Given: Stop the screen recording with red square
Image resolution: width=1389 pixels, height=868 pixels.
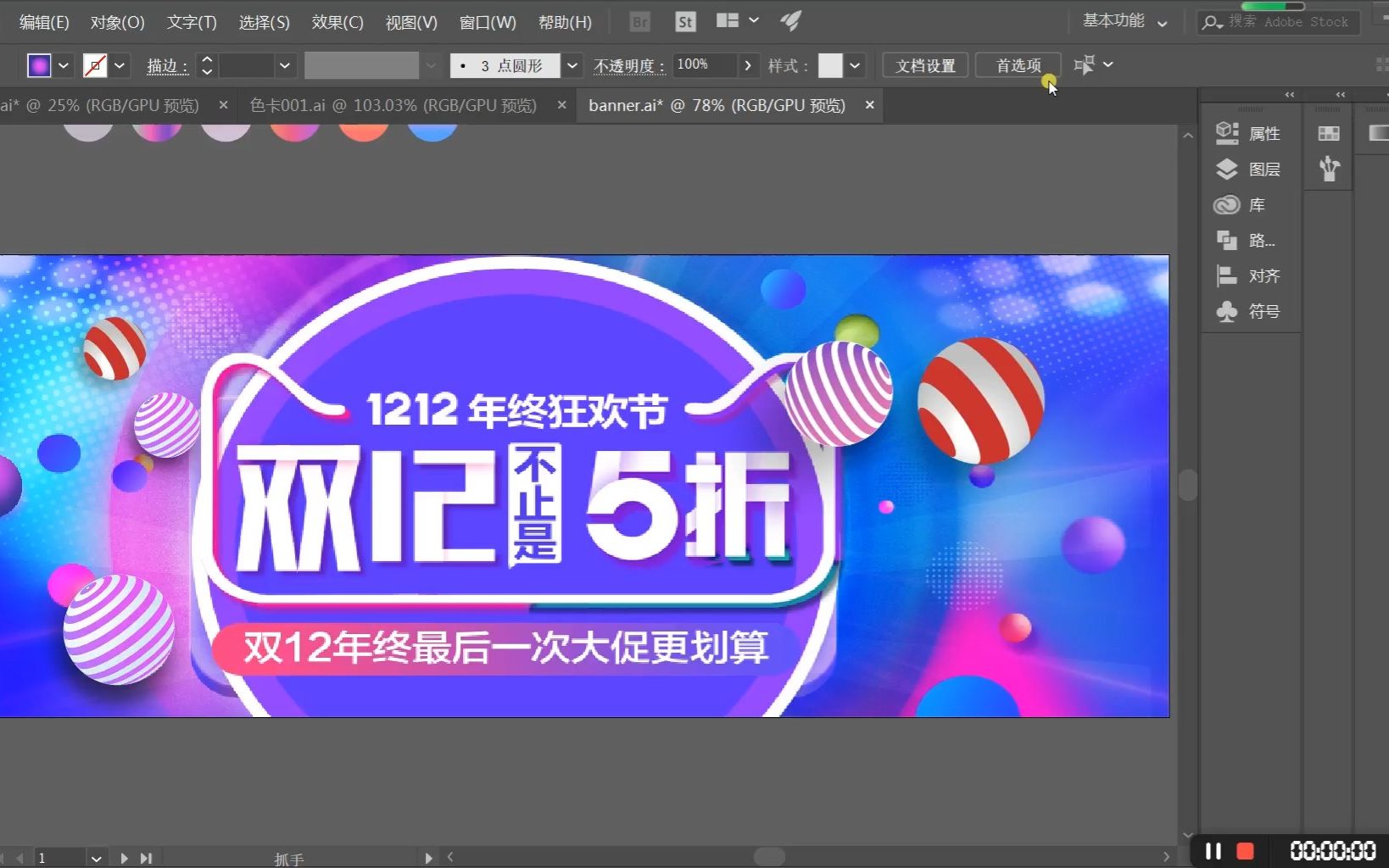Looking at the screenshot, I should tap(1246, 850).
